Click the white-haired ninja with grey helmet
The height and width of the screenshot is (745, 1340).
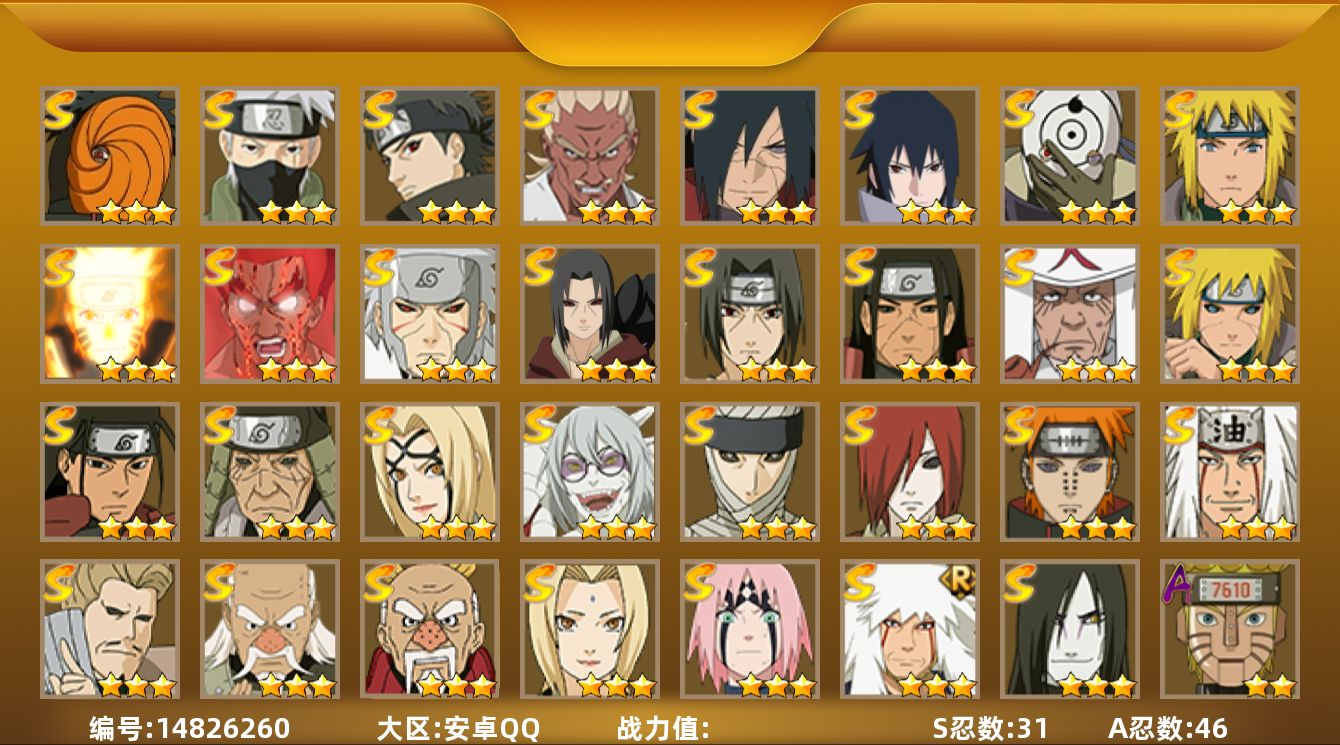point(430,314)
